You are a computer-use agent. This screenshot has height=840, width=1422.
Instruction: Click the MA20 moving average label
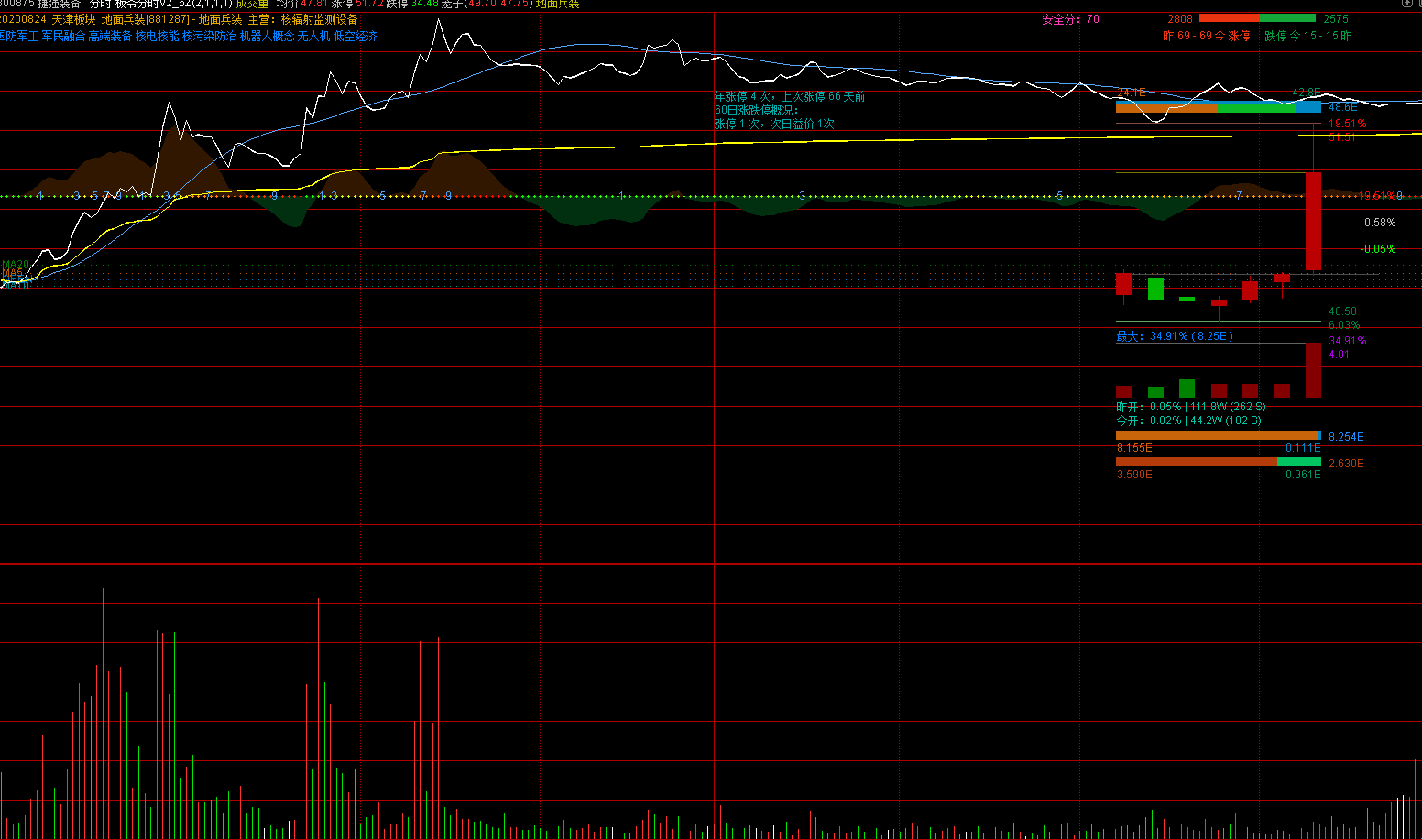click(x=15, y=265)
